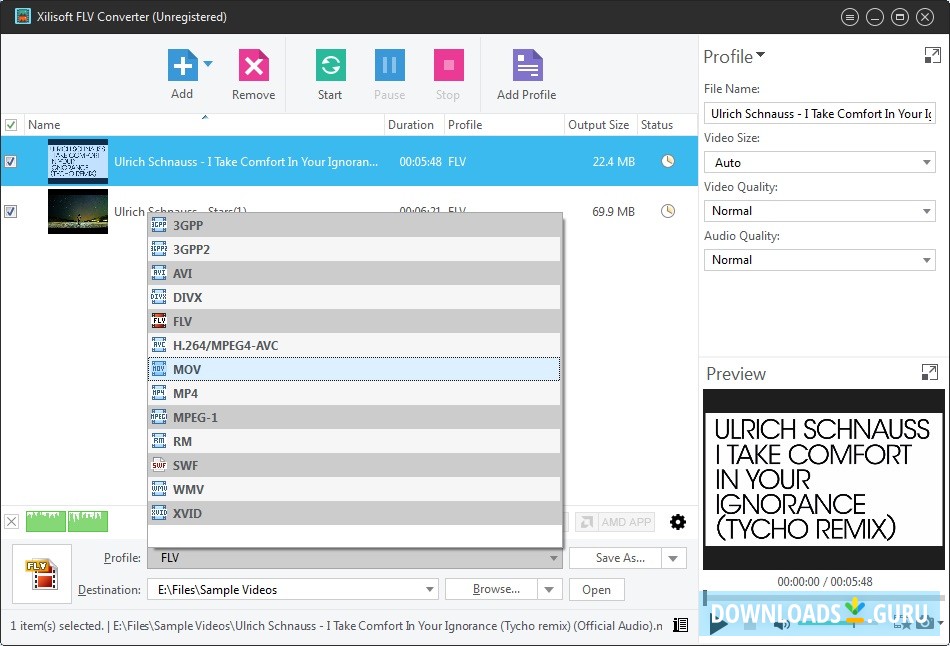Open the Destination folder dropdown

tap(428, 589)
